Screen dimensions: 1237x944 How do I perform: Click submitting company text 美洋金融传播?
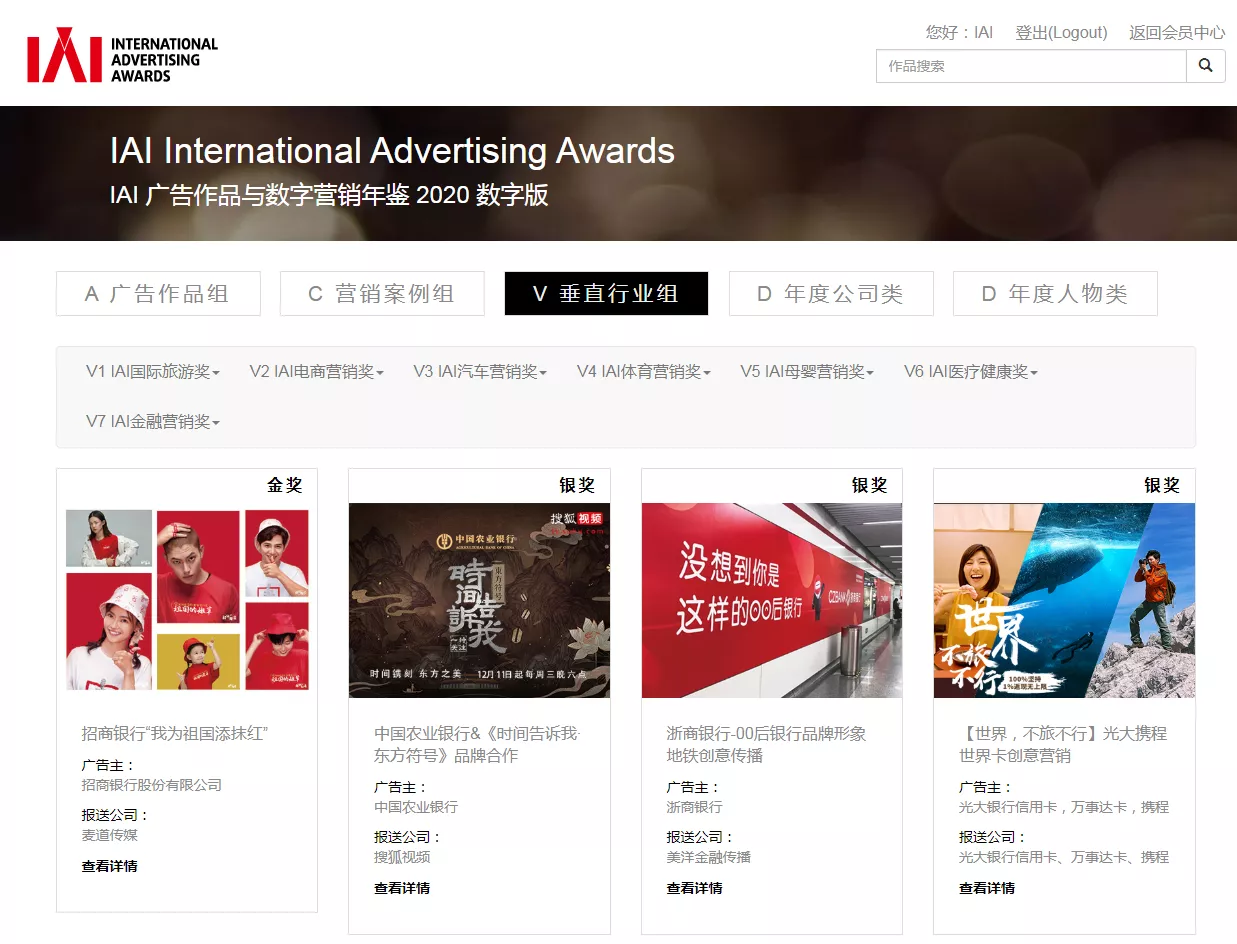click(x=709, y=857)
